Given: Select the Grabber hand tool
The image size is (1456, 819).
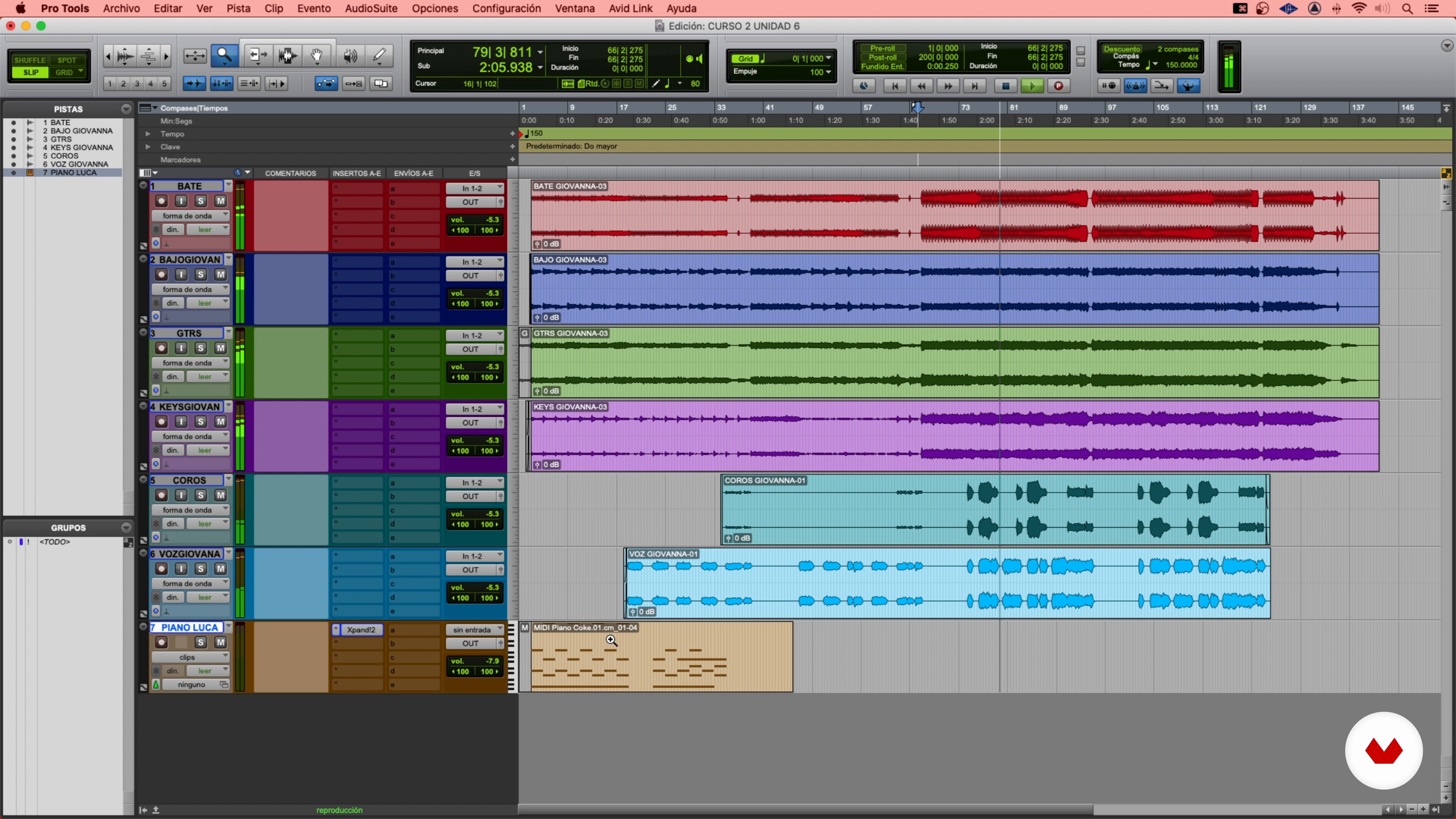Looking at the screenshot, I should pyautogui.click(x=317, y=55).
